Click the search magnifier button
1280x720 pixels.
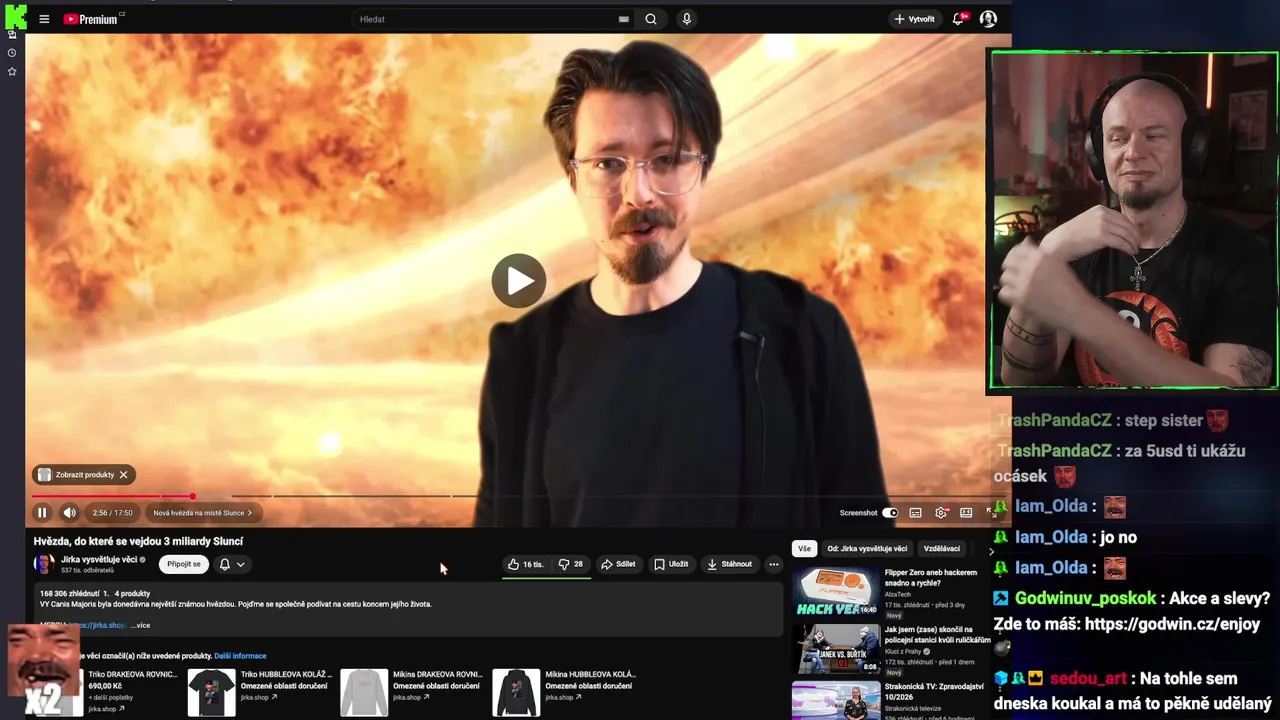pos(651,19)
